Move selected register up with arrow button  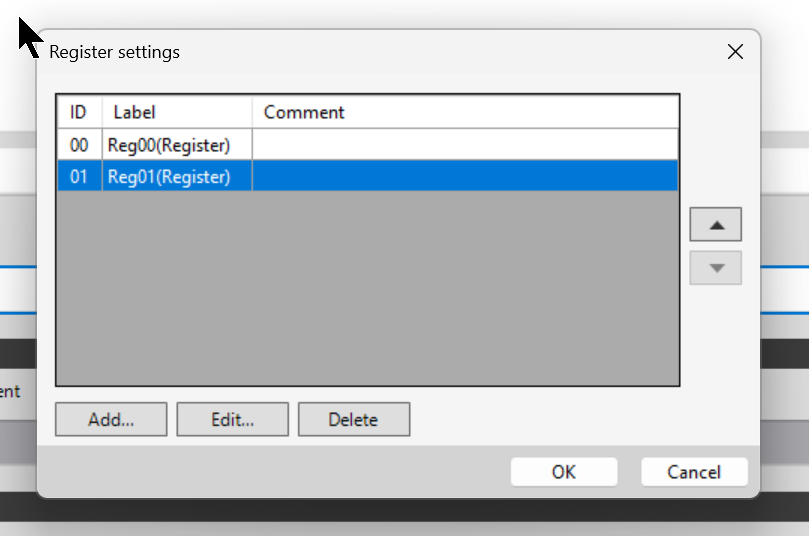click(716, 224)
